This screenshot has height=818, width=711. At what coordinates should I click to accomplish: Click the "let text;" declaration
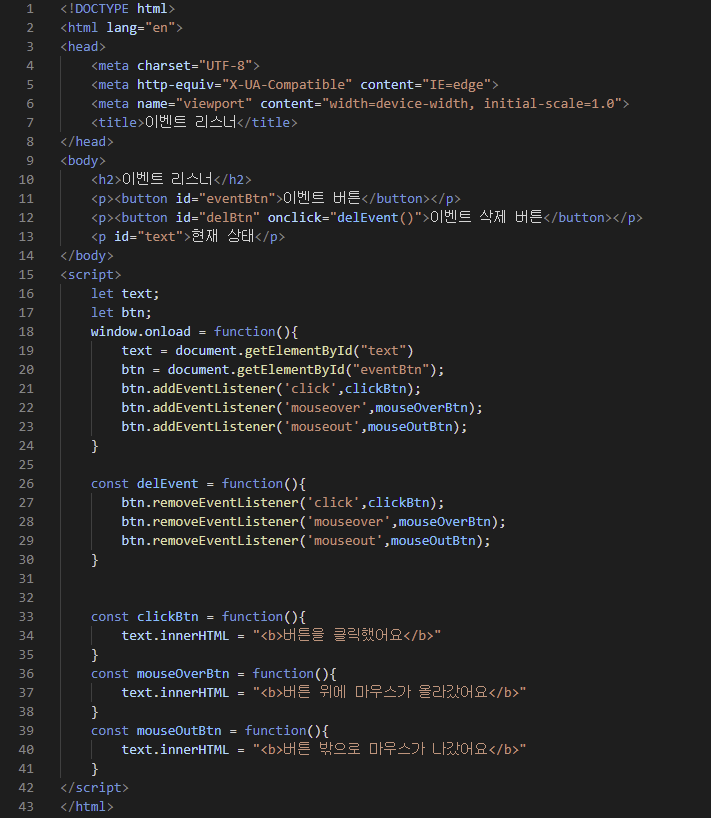click(125, 294)
